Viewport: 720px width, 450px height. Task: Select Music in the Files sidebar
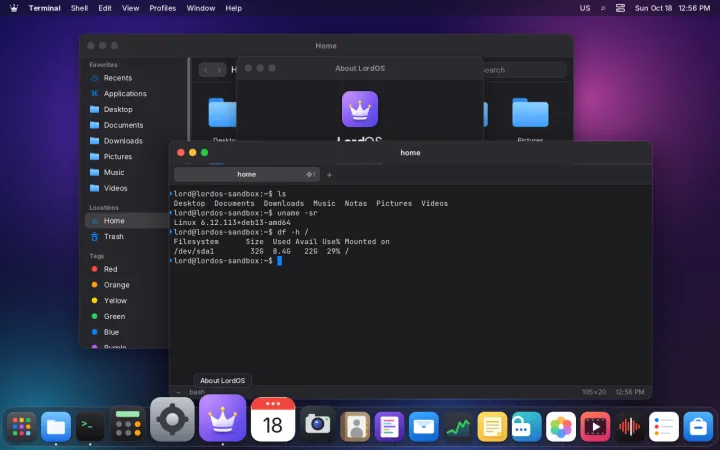tap(114, 172)
